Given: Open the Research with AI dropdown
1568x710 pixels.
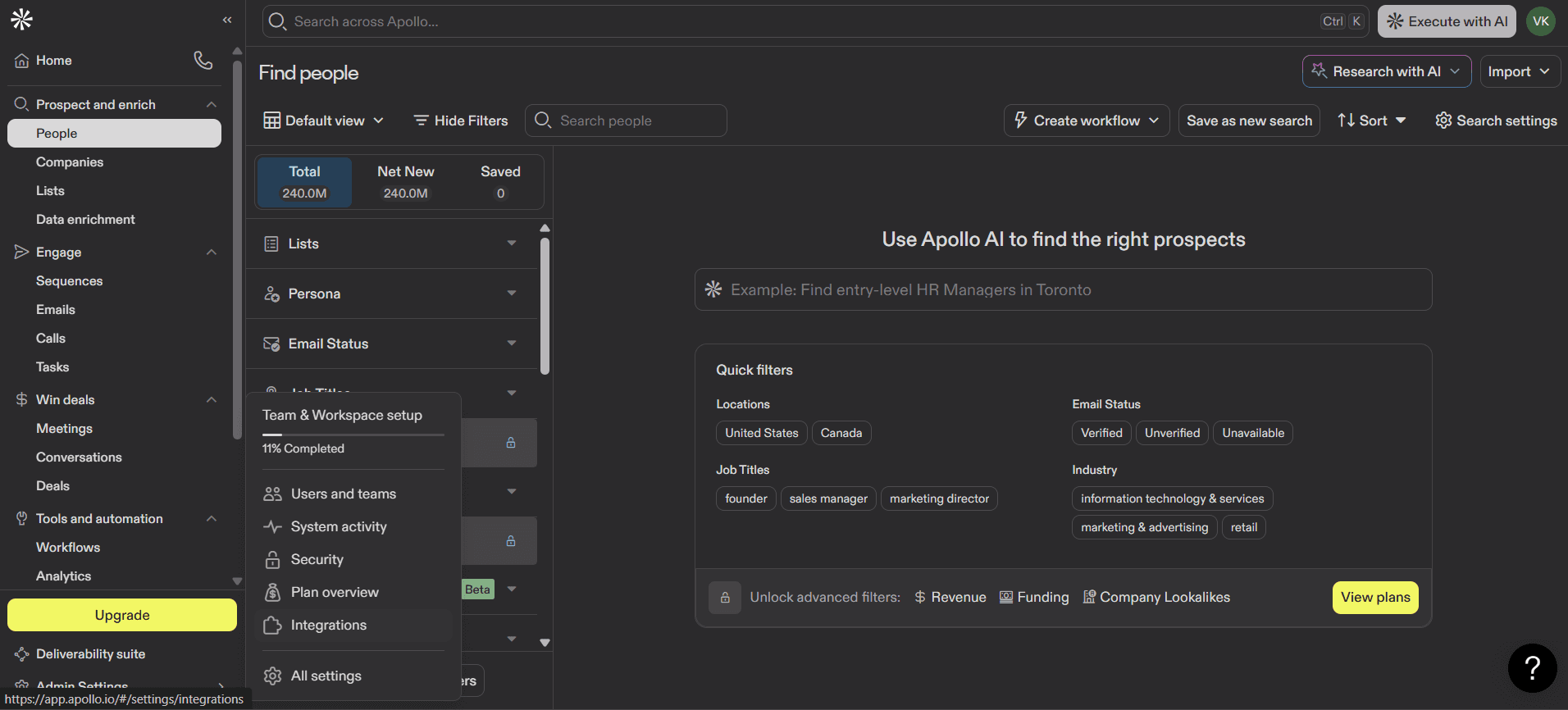Looking at the screenshot, I should [x=1387, y=71].
